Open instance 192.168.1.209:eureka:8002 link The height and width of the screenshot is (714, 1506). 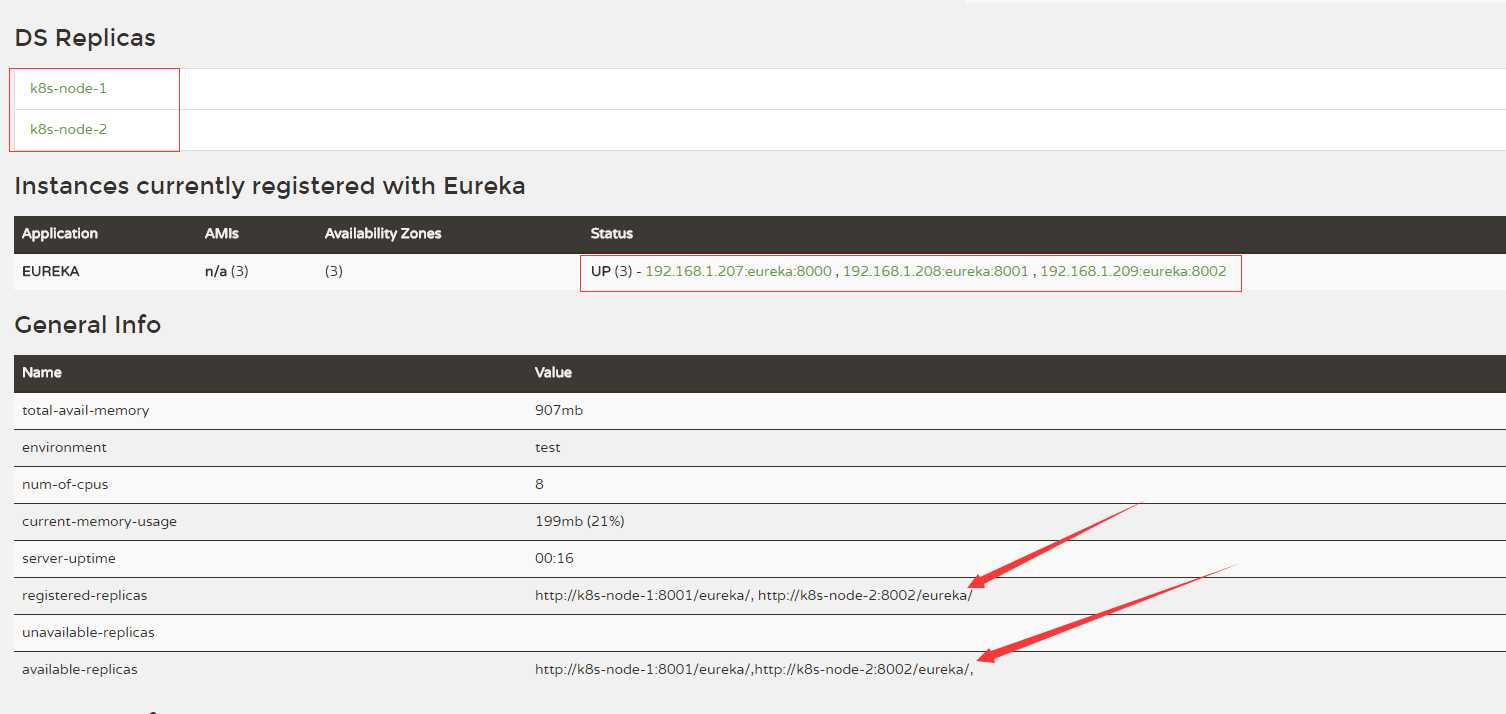(x=1133, y=271)
